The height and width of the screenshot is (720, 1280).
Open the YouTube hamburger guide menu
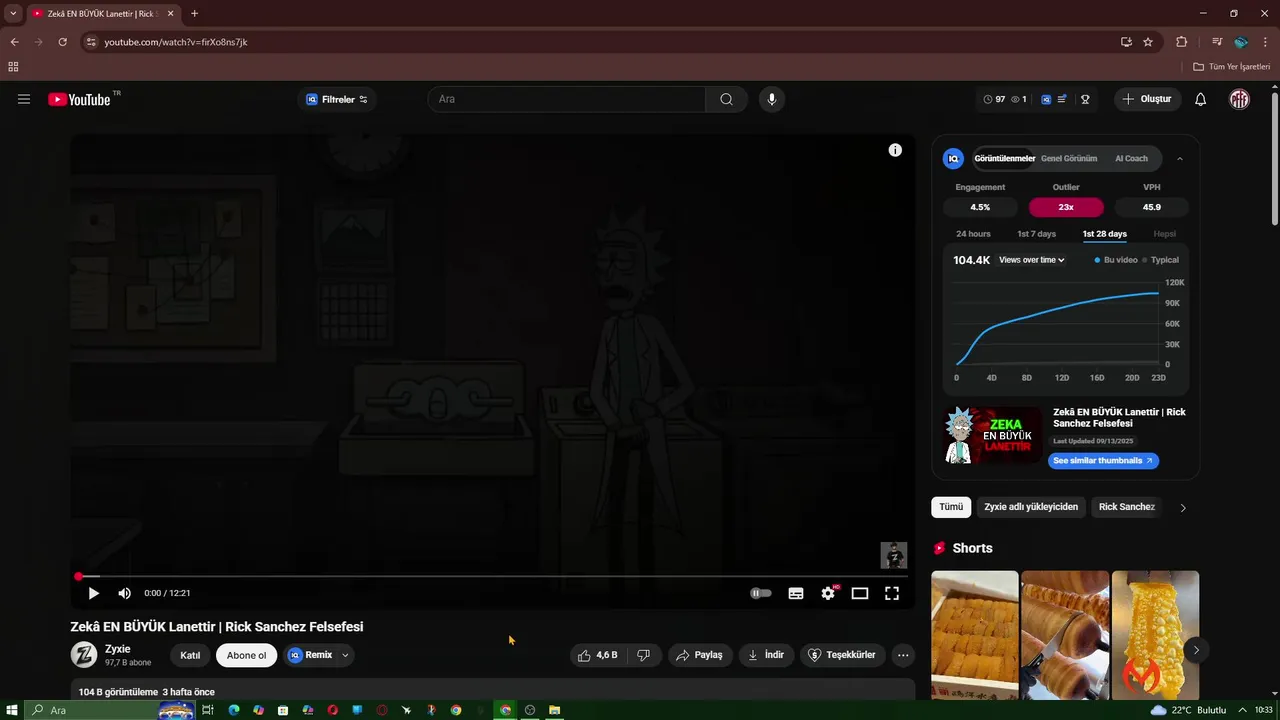click(x=24, y=99)
